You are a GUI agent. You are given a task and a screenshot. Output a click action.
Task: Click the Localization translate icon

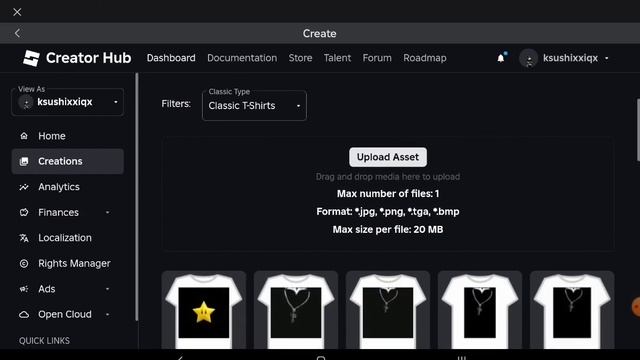click(24, 238)
